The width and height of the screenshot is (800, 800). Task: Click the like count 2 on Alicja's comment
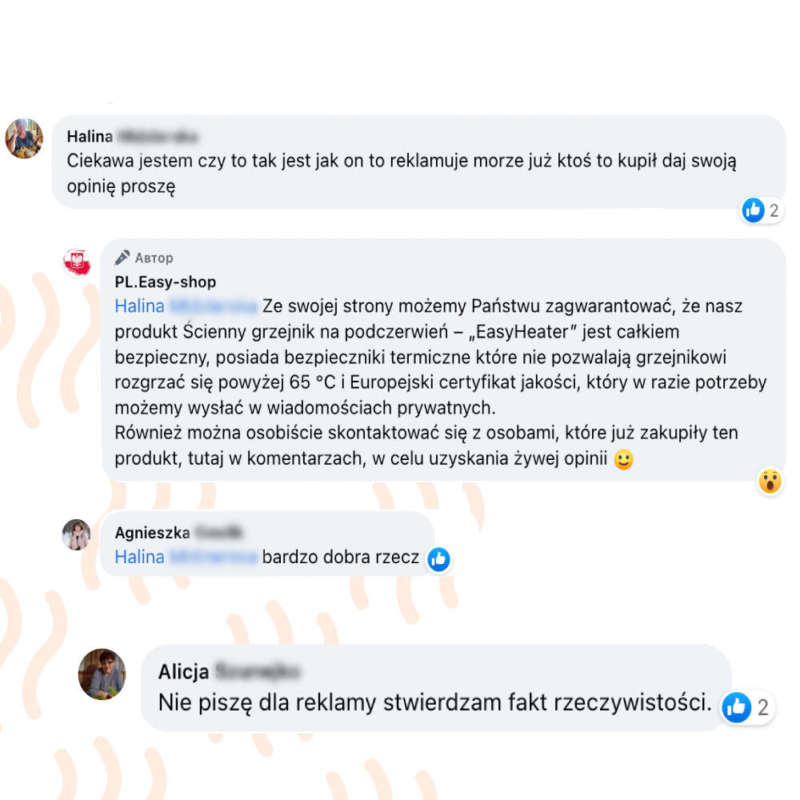pos(763,708)
